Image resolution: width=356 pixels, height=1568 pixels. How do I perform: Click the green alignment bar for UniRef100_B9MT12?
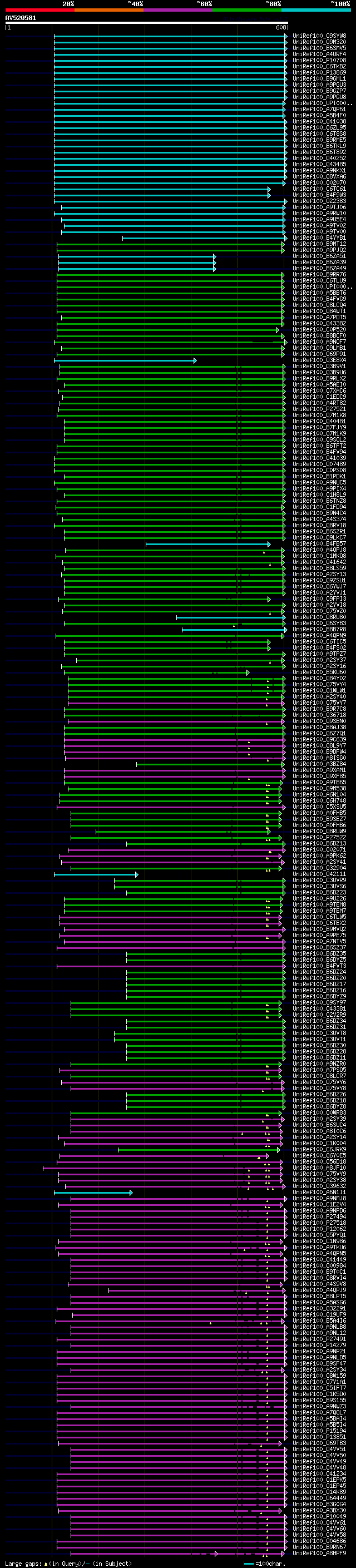pos(170,244)
